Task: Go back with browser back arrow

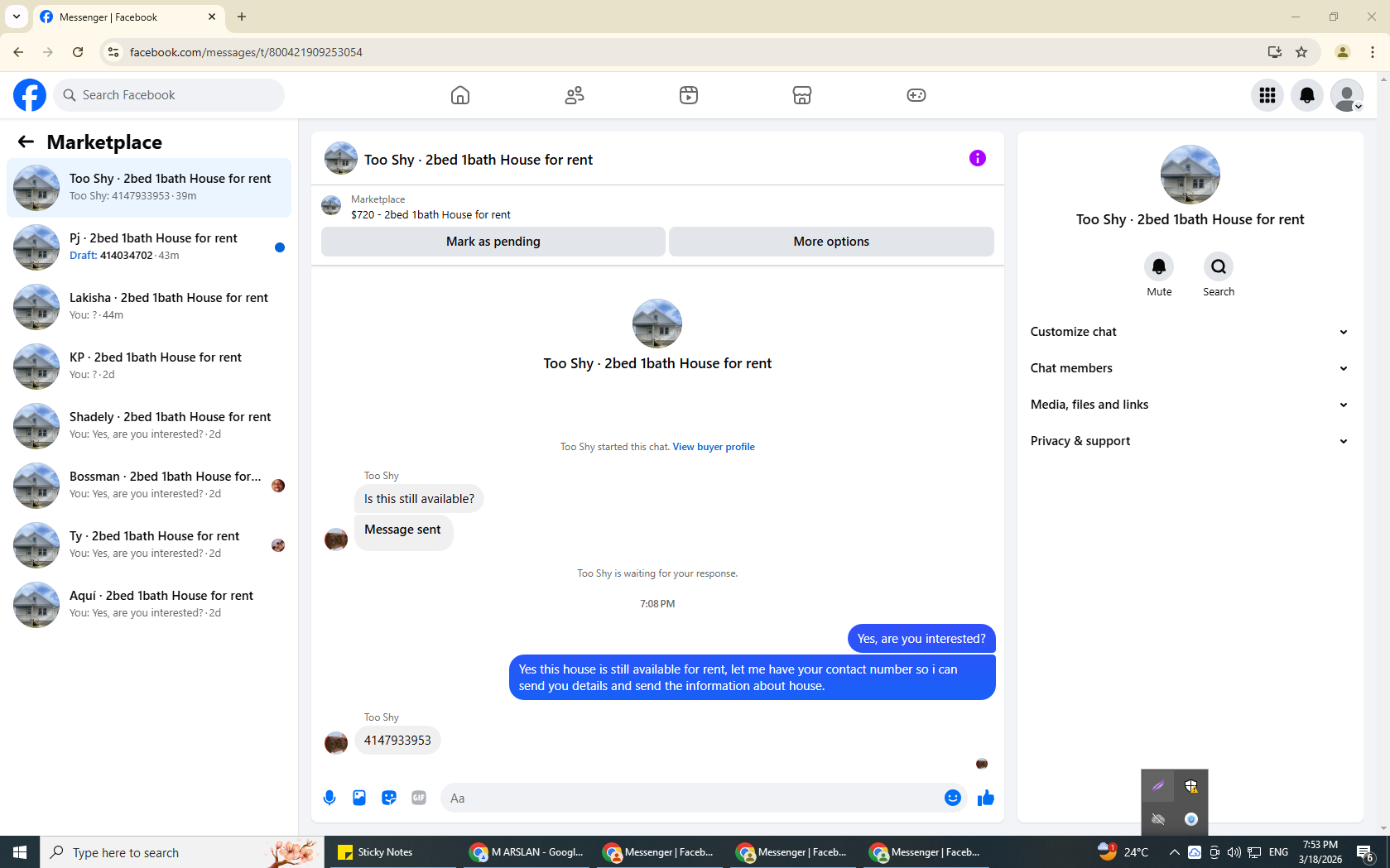Action: (18, 52)
